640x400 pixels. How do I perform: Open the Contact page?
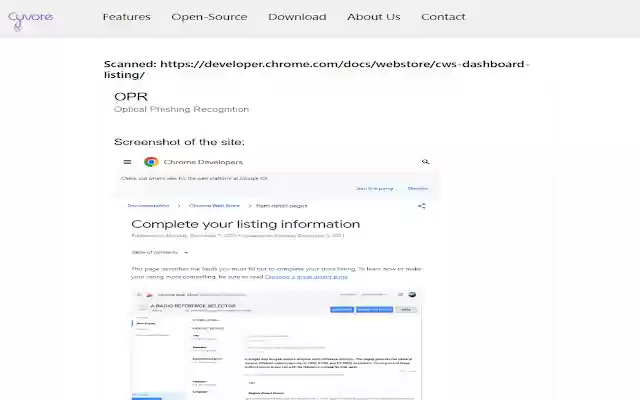[x=443, y=17]
